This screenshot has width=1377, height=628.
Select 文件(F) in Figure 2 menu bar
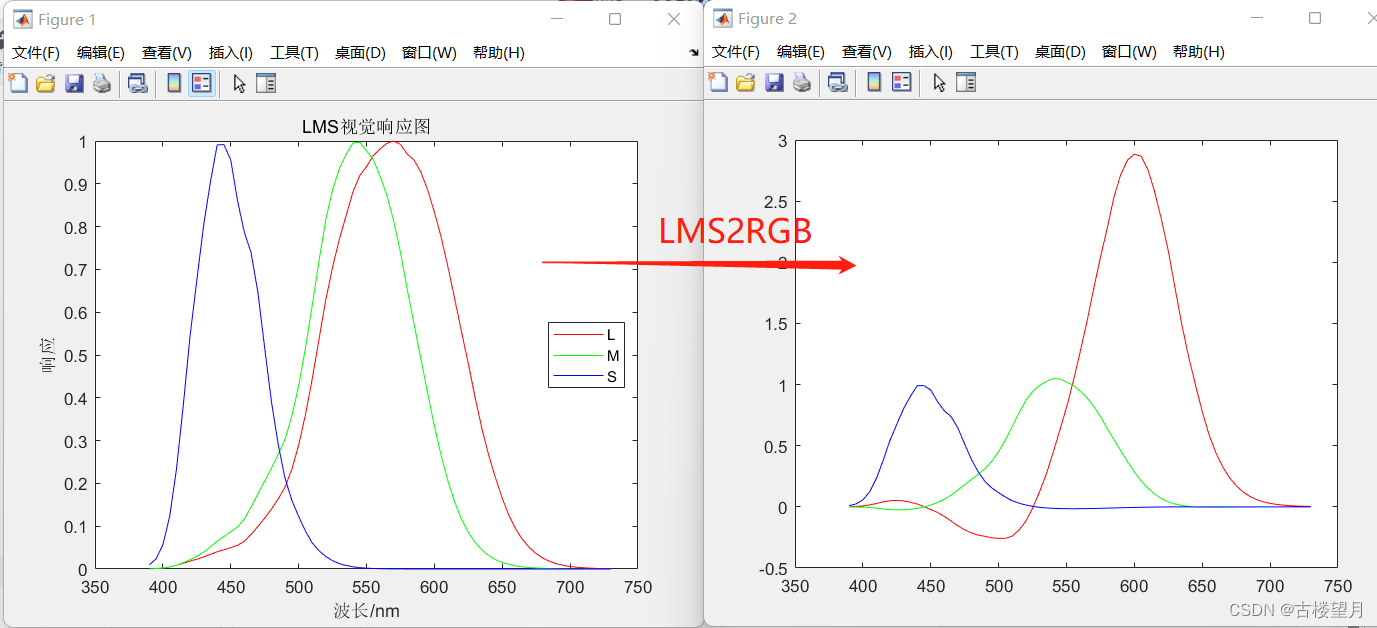coord(736,52)
